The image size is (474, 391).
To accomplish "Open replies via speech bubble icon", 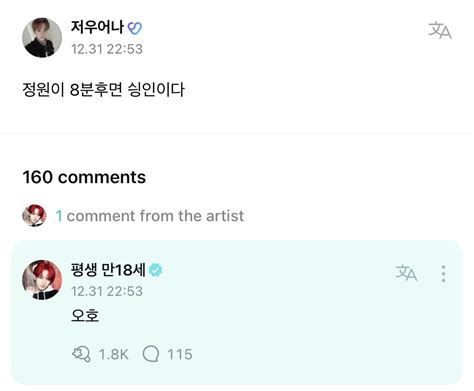I will (x=151, y=354).
